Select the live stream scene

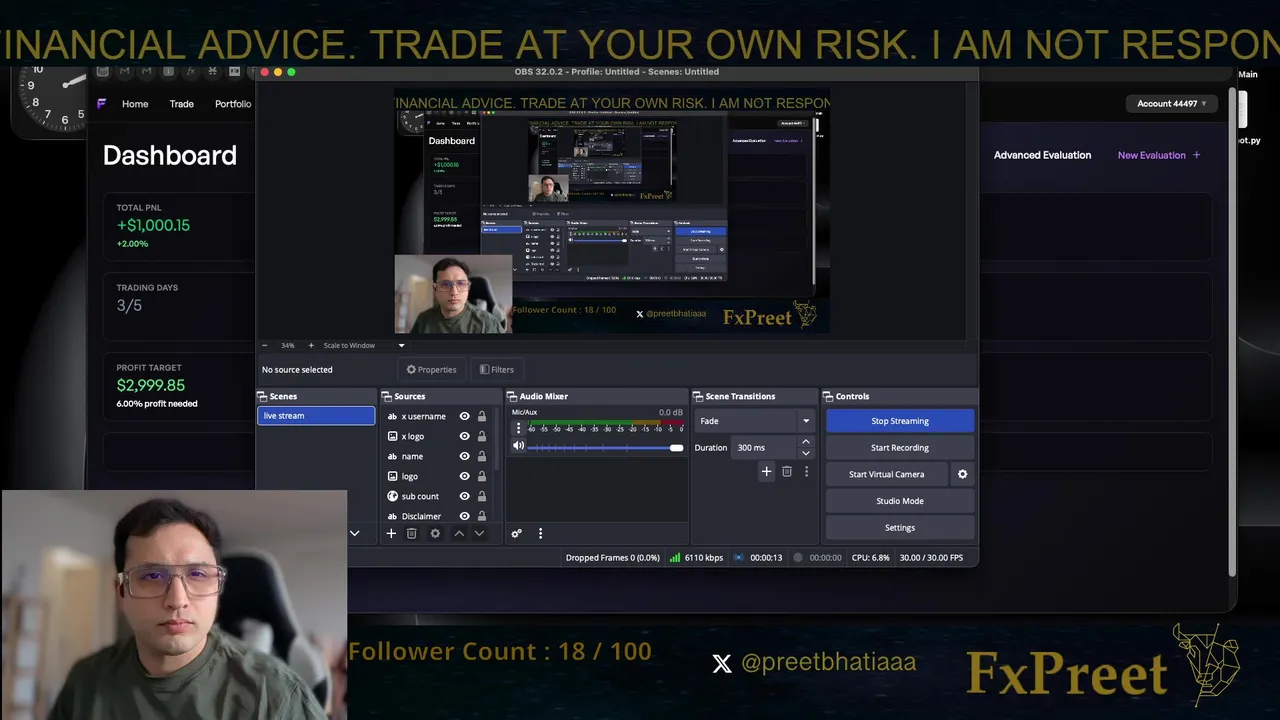pyautogui.click(x=316, y=416)
